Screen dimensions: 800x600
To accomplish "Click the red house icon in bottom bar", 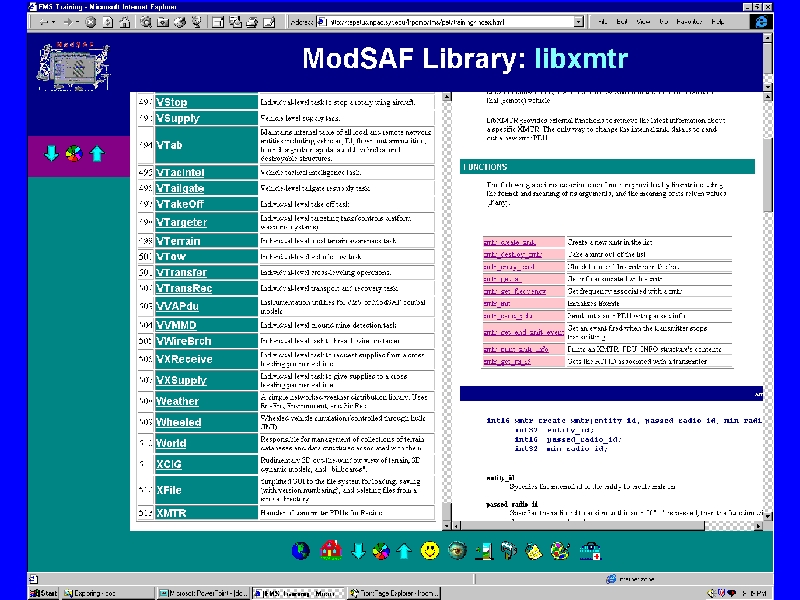I will coord(331,550).
